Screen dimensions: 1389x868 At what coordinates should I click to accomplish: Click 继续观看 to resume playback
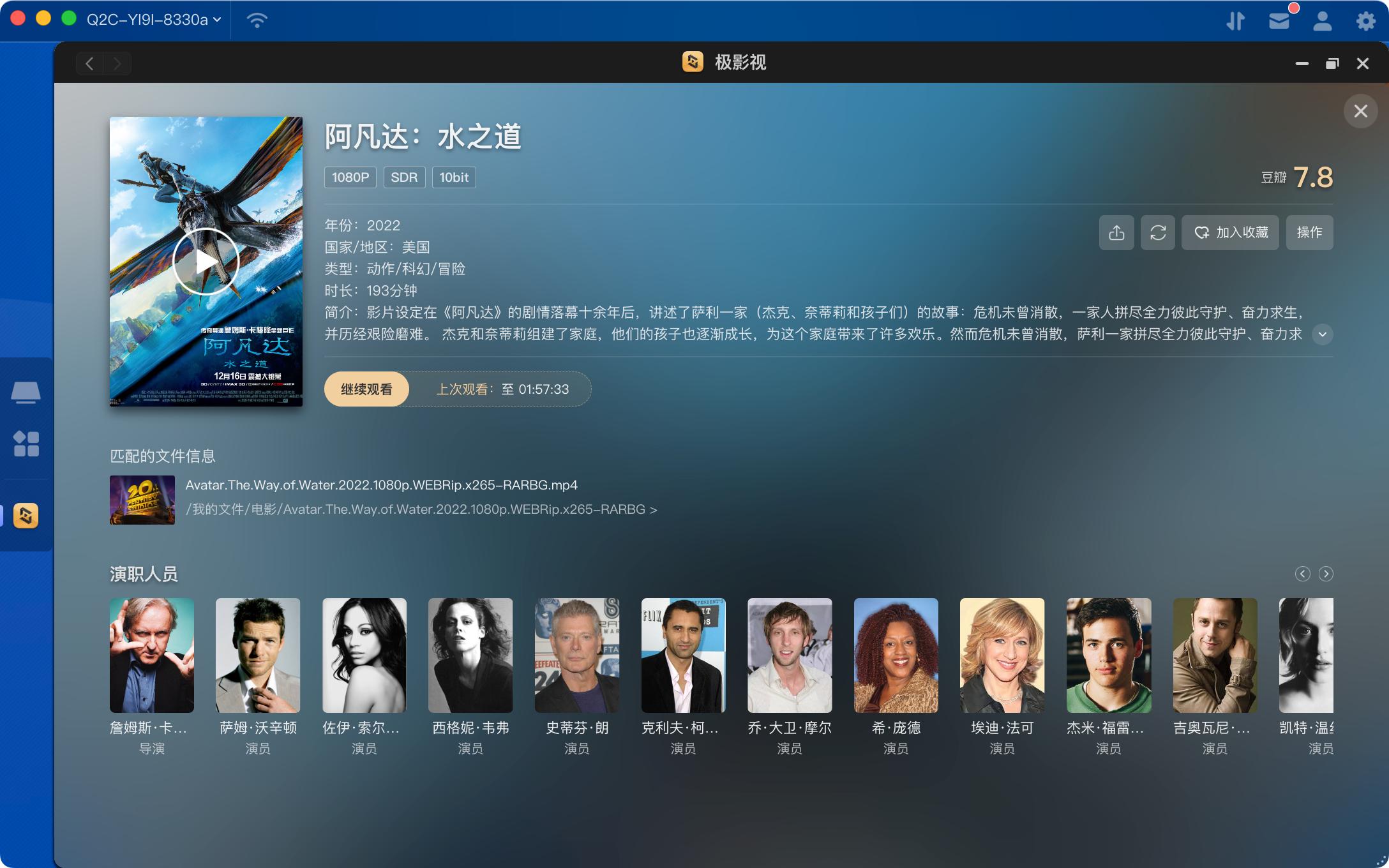[366, 389]
